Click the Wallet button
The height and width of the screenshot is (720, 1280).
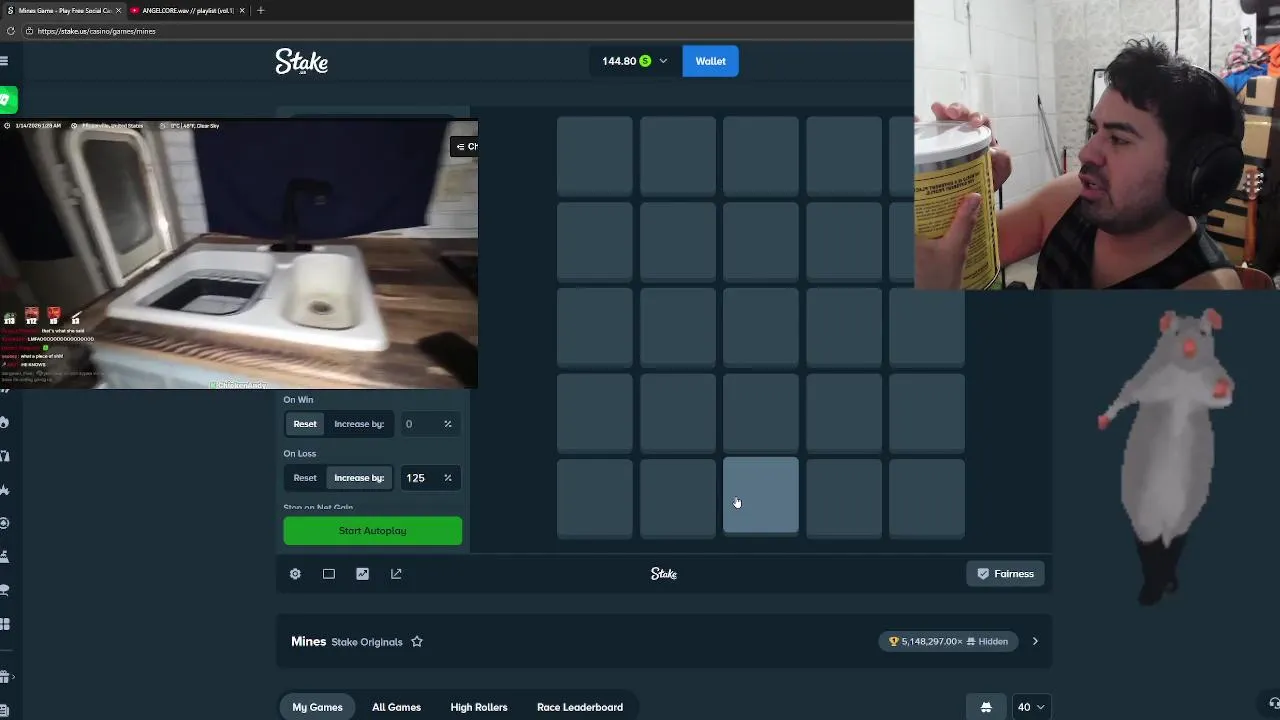[x=711, y=61]
